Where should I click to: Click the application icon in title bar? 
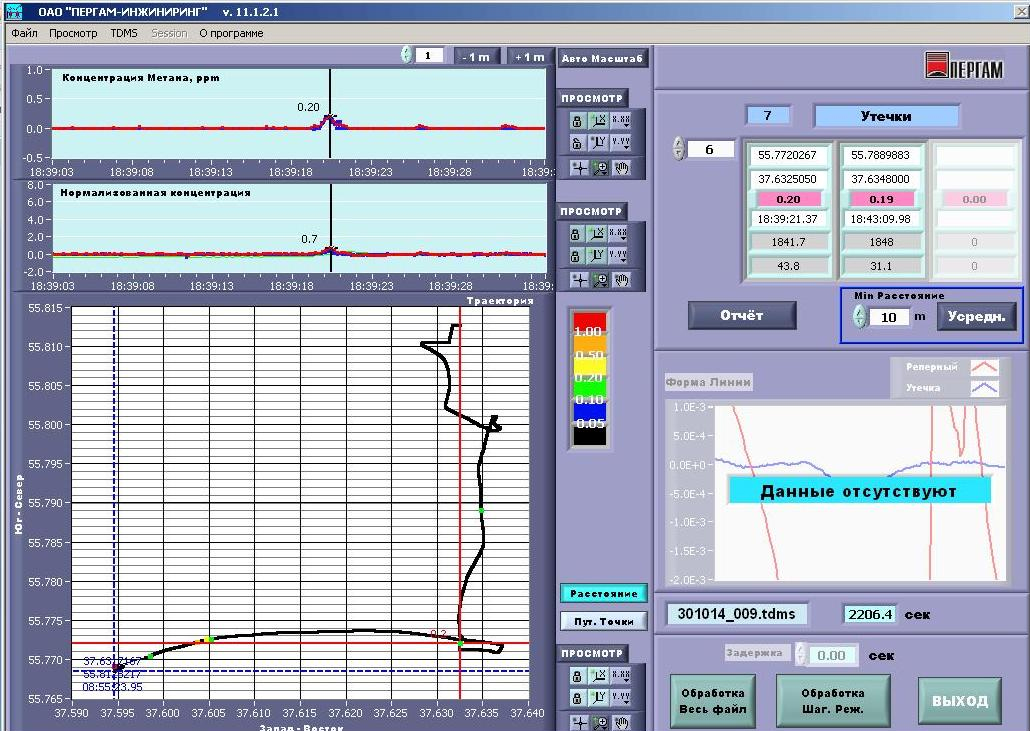click(14, 11)
